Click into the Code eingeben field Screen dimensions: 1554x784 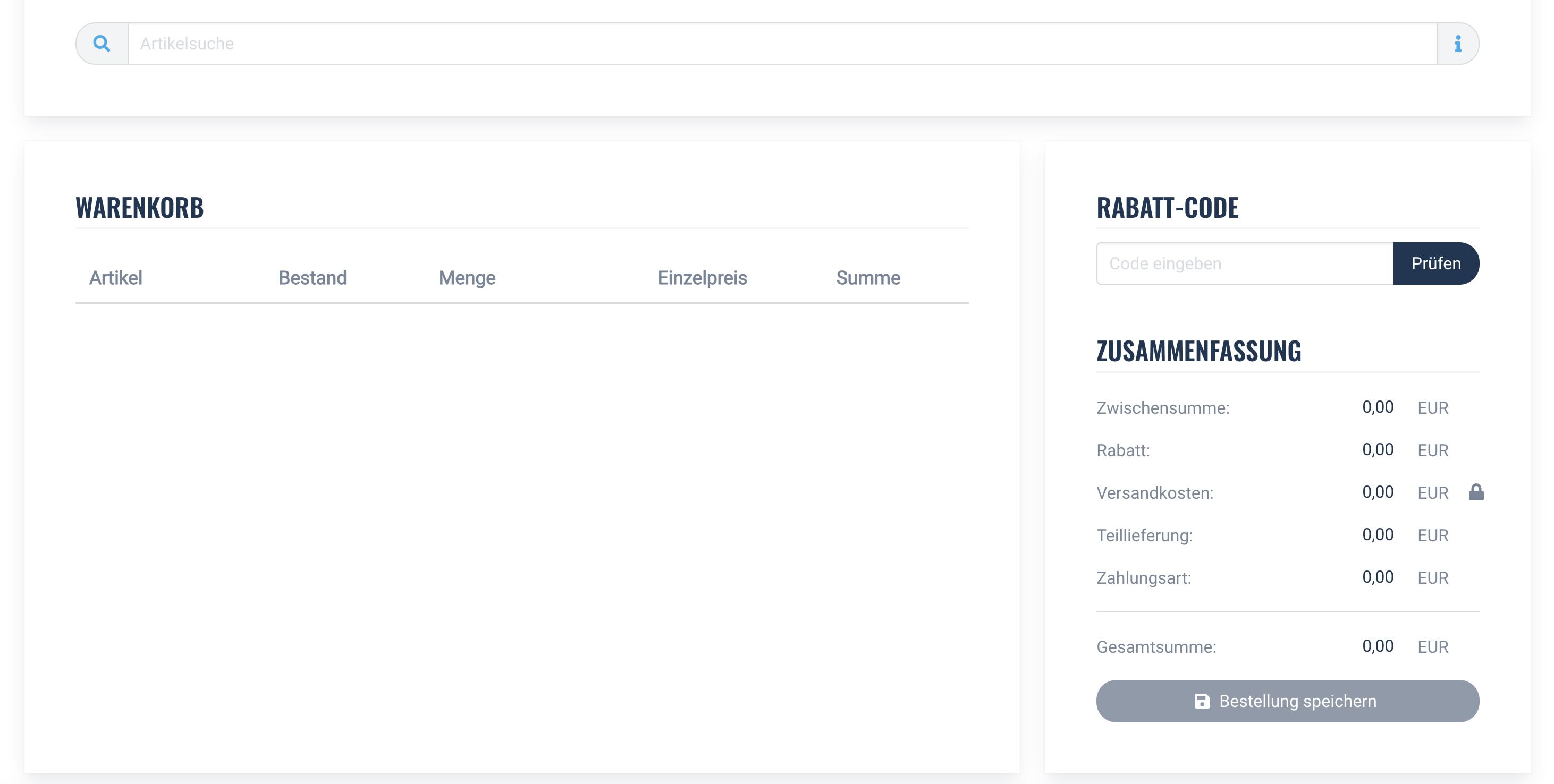click(x=1244, y=263)
